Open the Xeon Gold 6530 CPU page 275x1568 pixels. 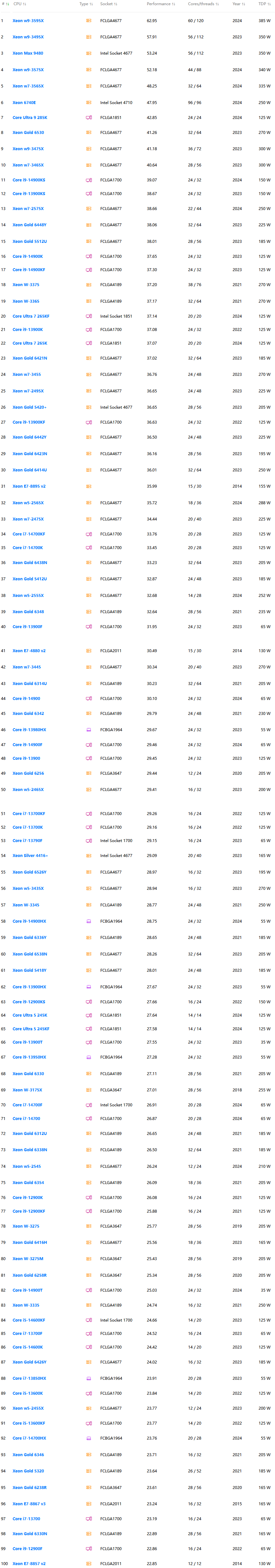[x=28, y=133]
